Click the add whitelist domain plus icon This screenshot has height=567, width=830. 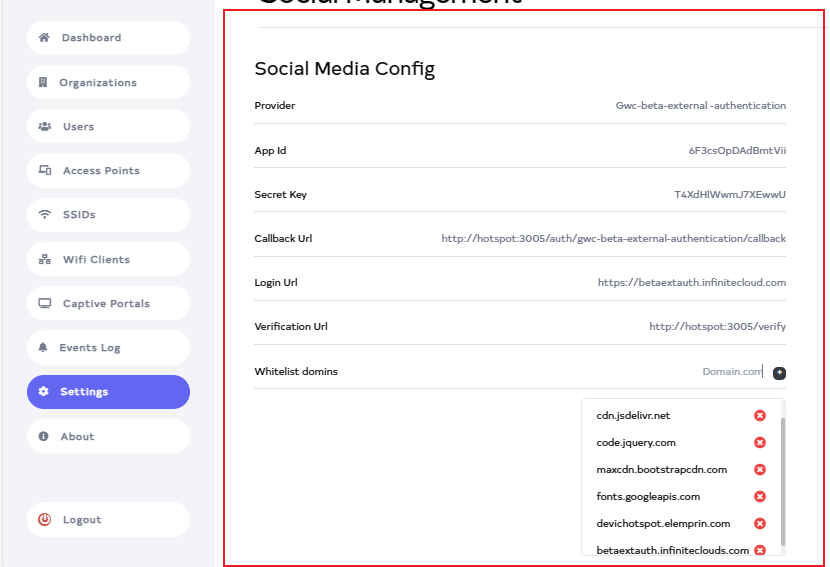click(780, 373)
